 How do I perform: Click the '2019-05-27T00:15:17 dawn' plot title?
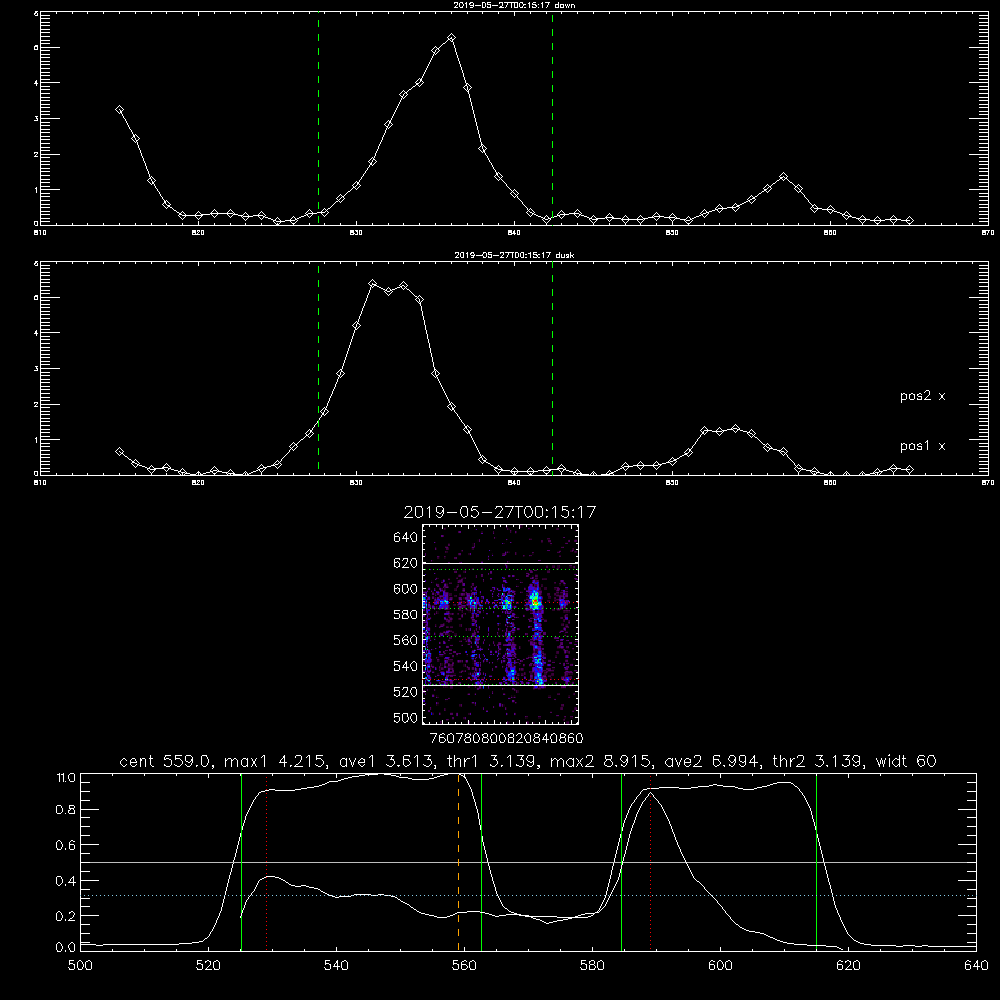click(514, 5)
